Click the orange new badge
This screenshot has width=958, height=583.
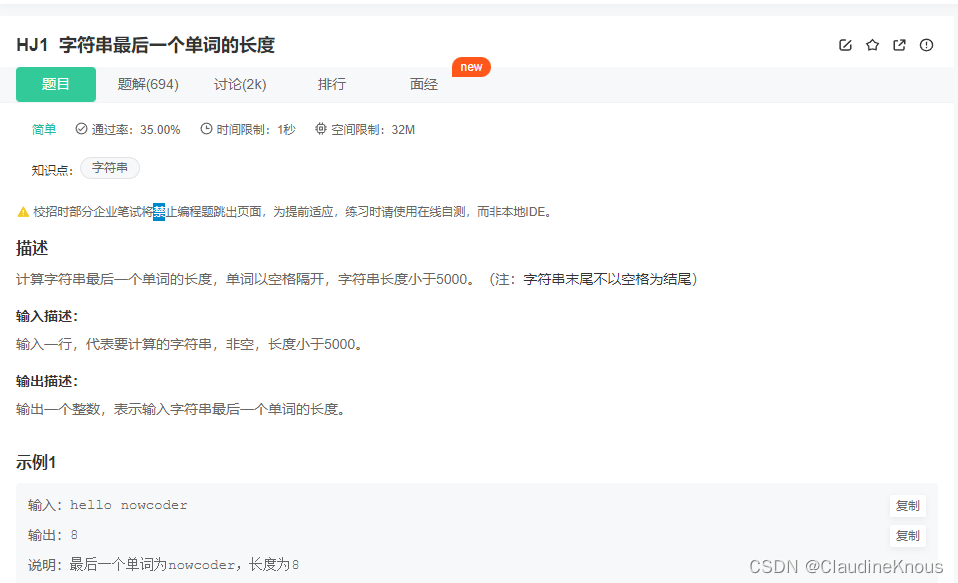click(x=471, y=67)
